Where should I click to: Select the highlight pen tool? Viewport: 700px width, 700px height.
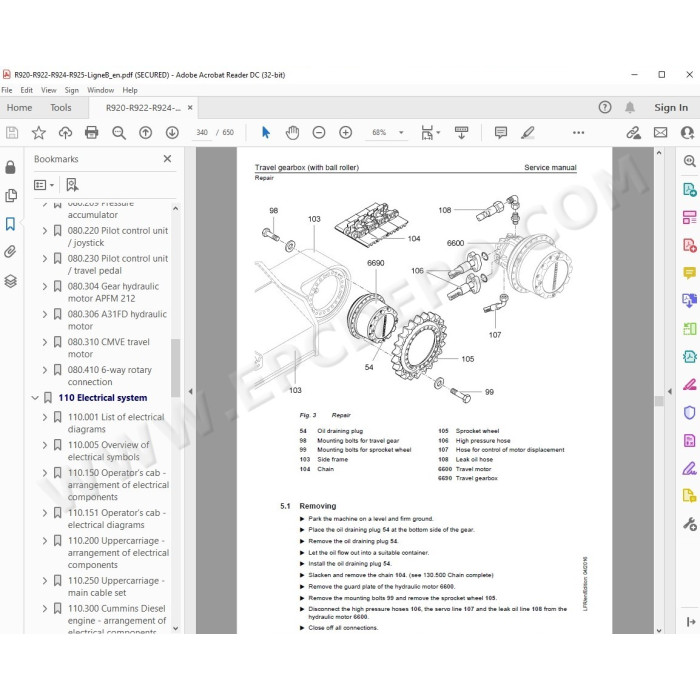528,133
